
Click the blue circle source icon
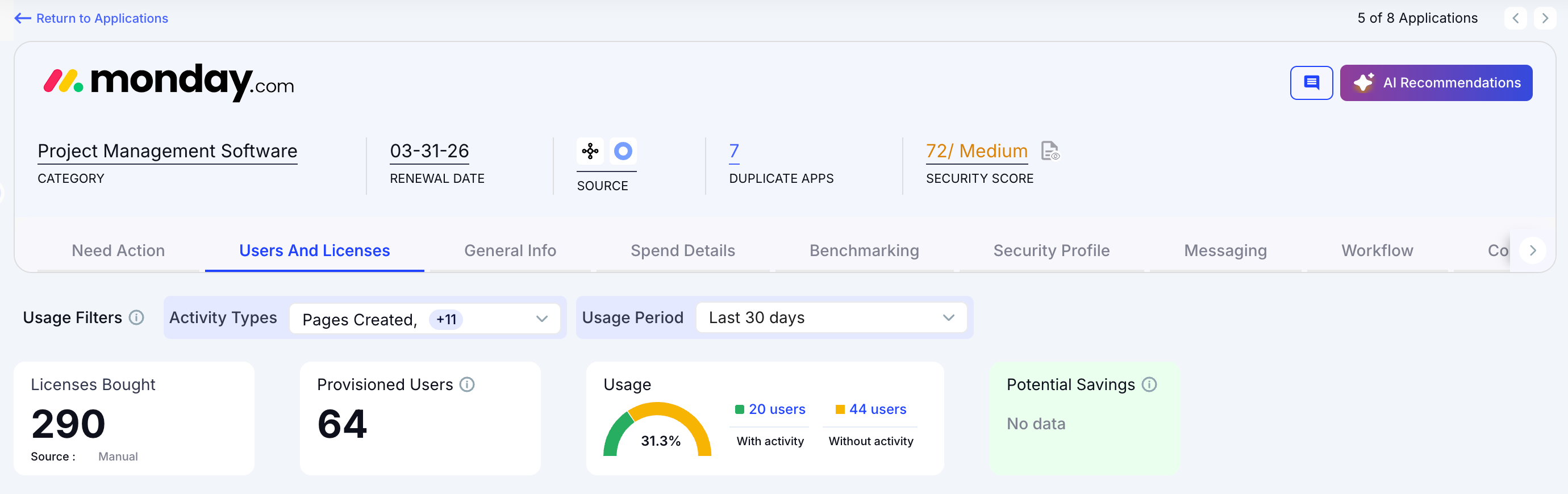[623, 151]
